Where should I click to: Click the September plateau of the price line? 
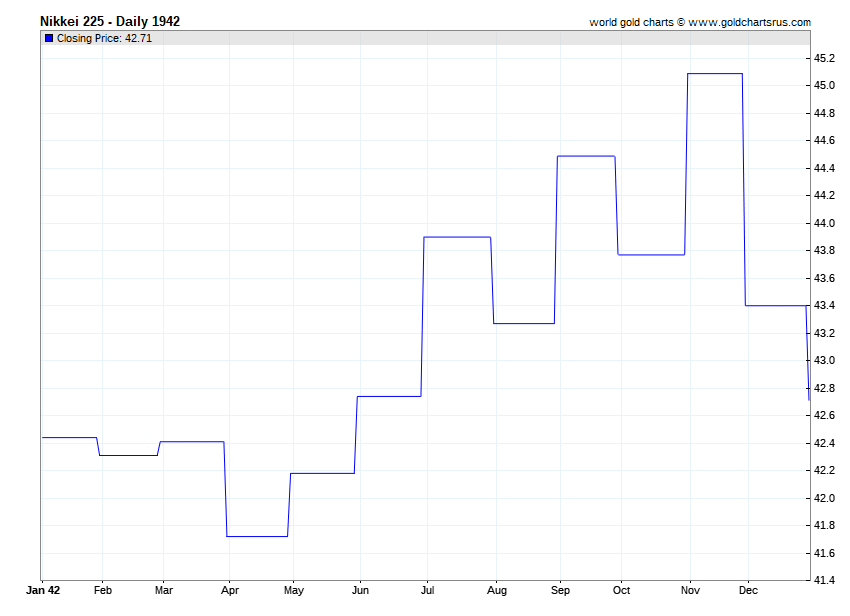click(586, 156)
